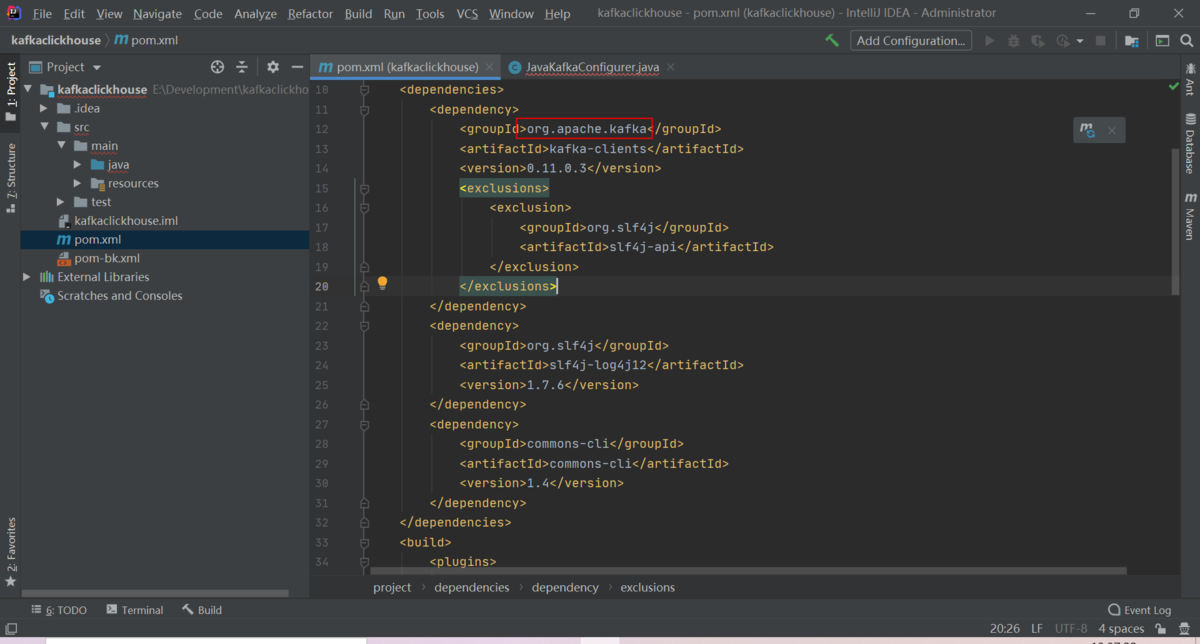Click the tool windows quick access icon
The width and height of the screenshot is (1200, 644).
pyautogui.click(x=12, y=629)
